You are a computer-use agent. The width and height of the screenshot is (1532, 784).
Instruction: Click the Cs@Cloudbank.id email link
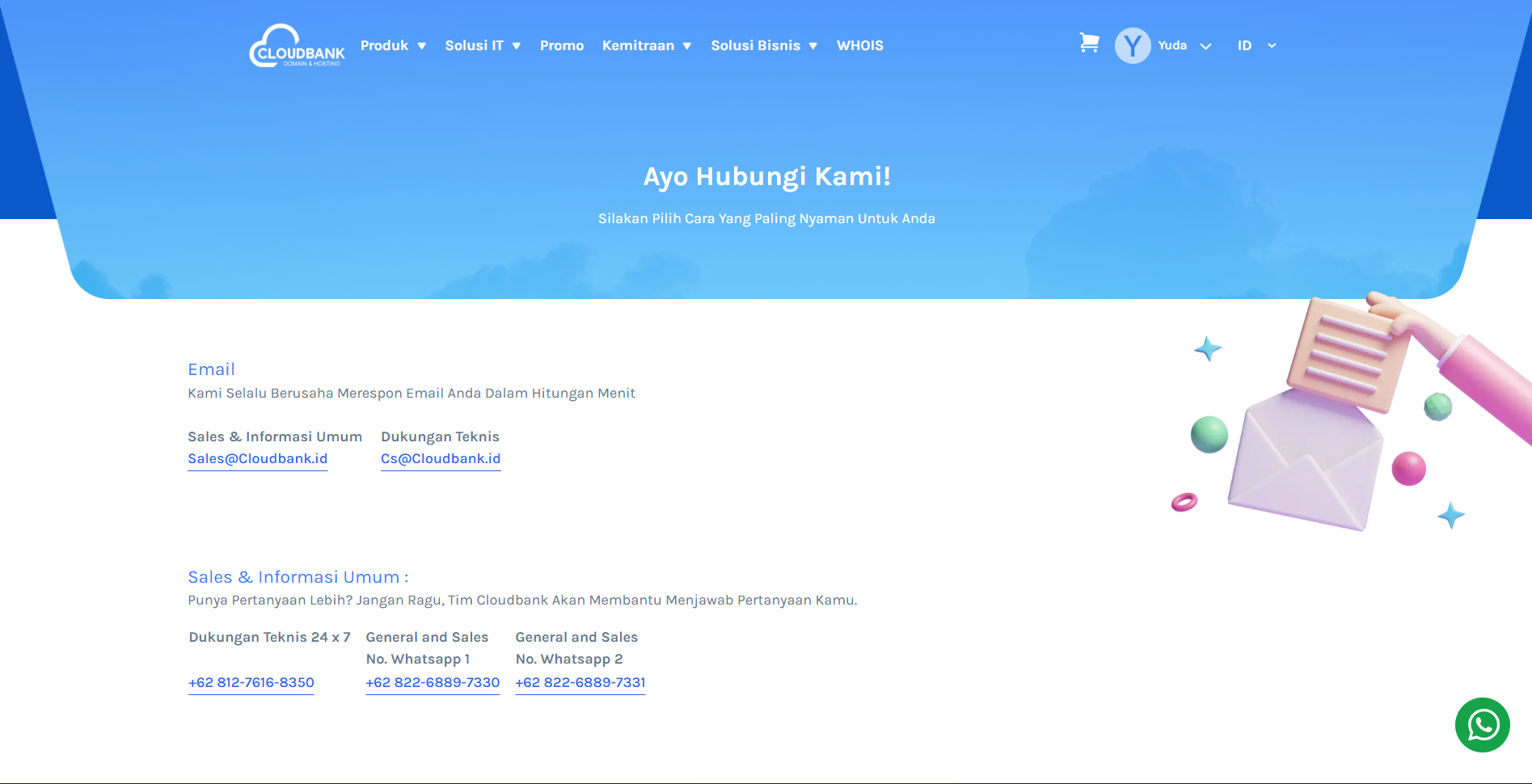(x=441, y=459)
